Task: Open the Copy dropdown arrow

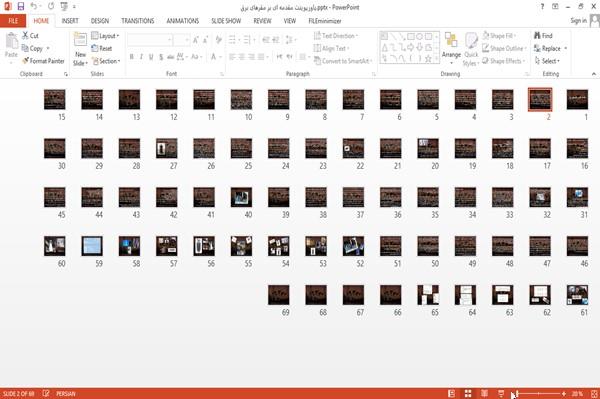Action: pyautogui.click(x=48, y=48)
